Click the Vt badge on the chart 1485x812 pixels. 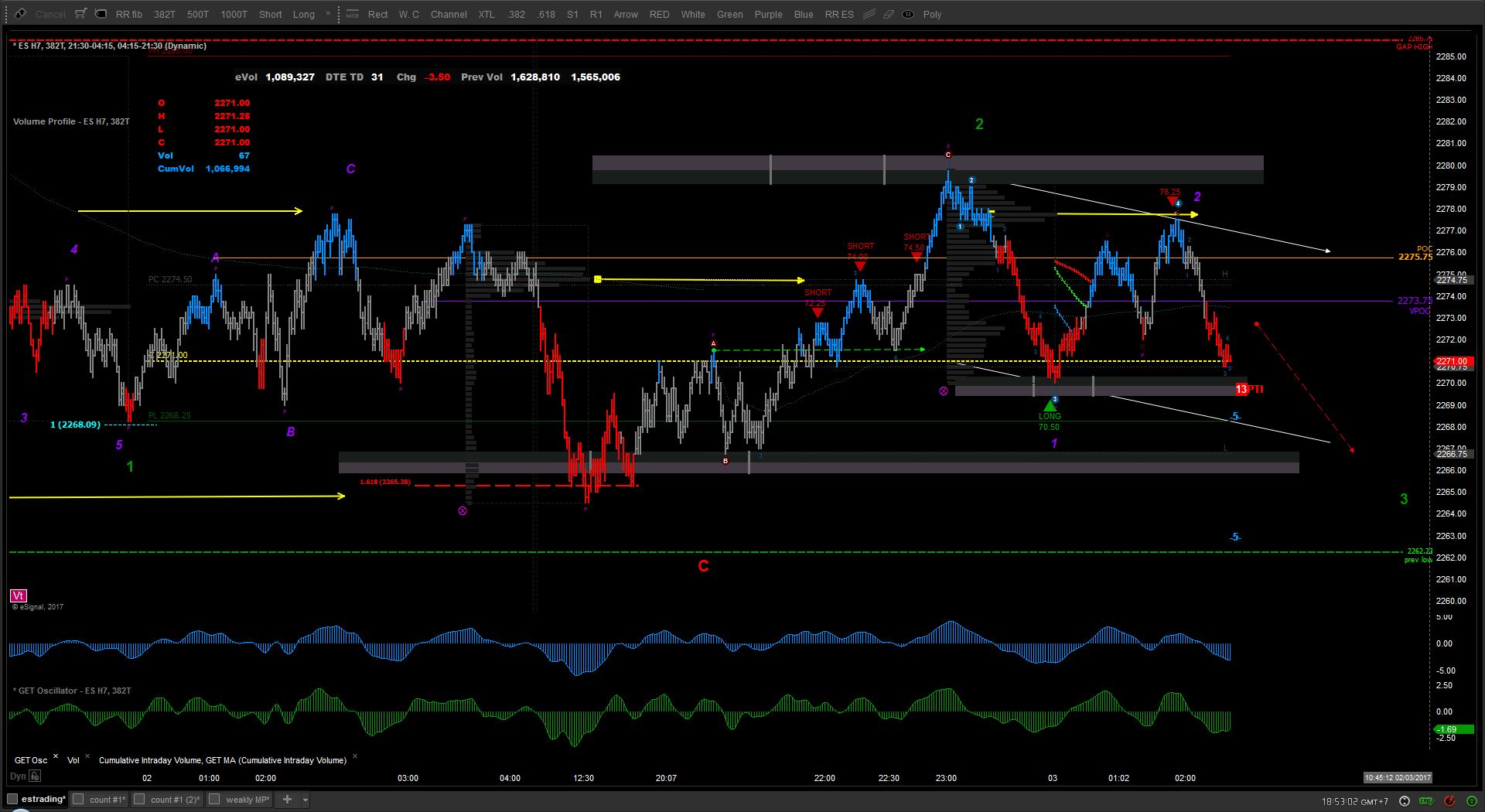pyautogui.click(x=18, y=595)
